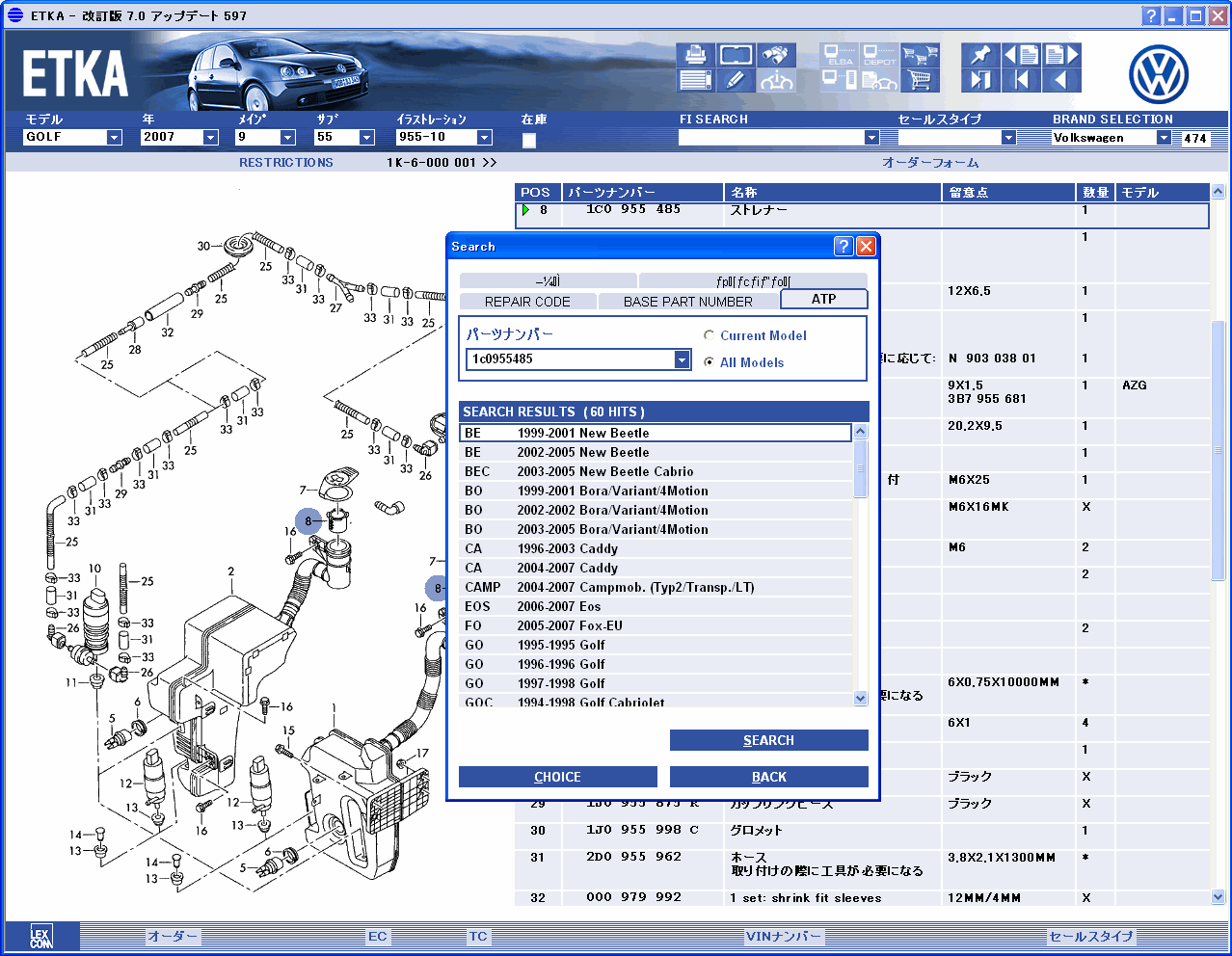This screenshot has height=956, width=1232.
Task: Jump to first with the skip-back icon
Action: [1021, 80]
